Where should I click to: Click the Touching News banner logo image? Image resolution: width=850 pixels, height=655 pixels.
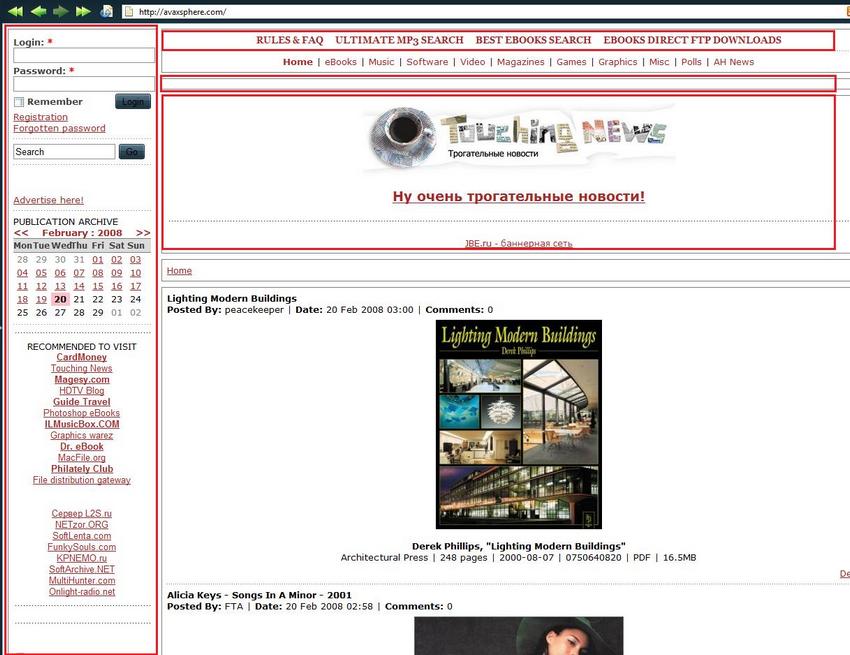pyautogui.click(x=519, y=137)
